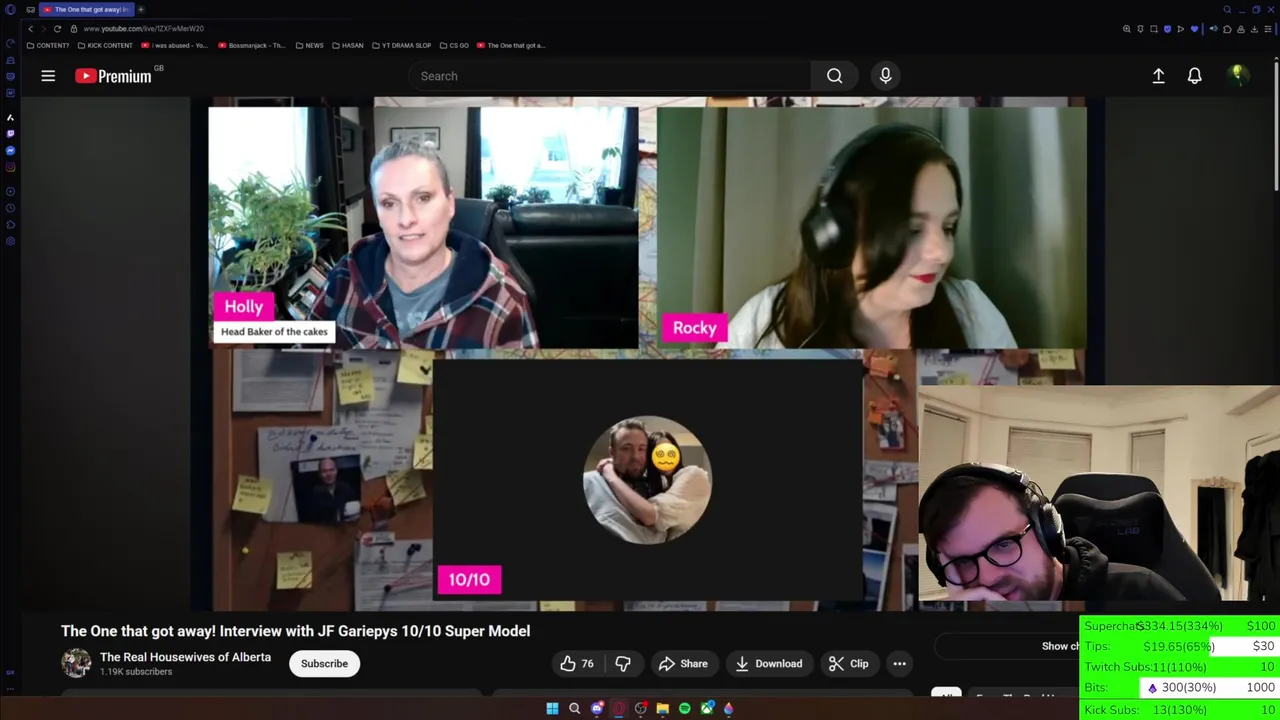Select the 'The One that got away!' tab

(86, 9)
